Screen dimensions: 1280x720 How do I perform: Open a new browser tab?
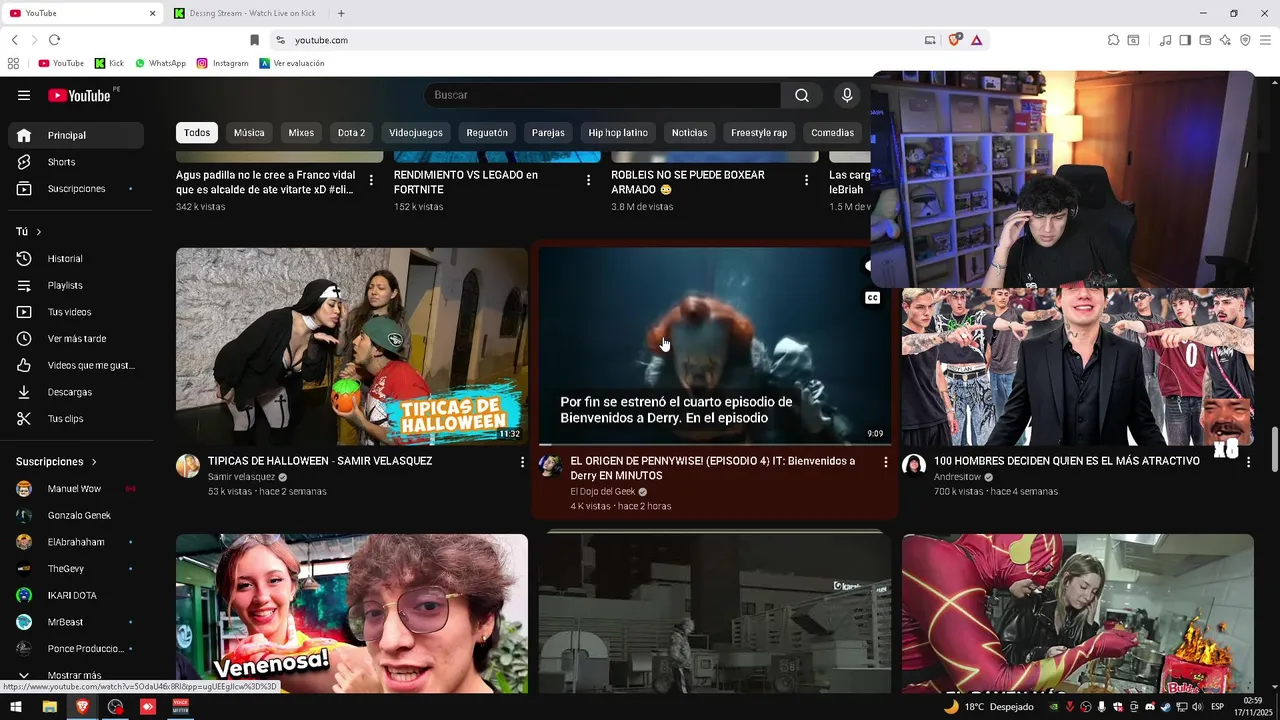tap(341, 13)
